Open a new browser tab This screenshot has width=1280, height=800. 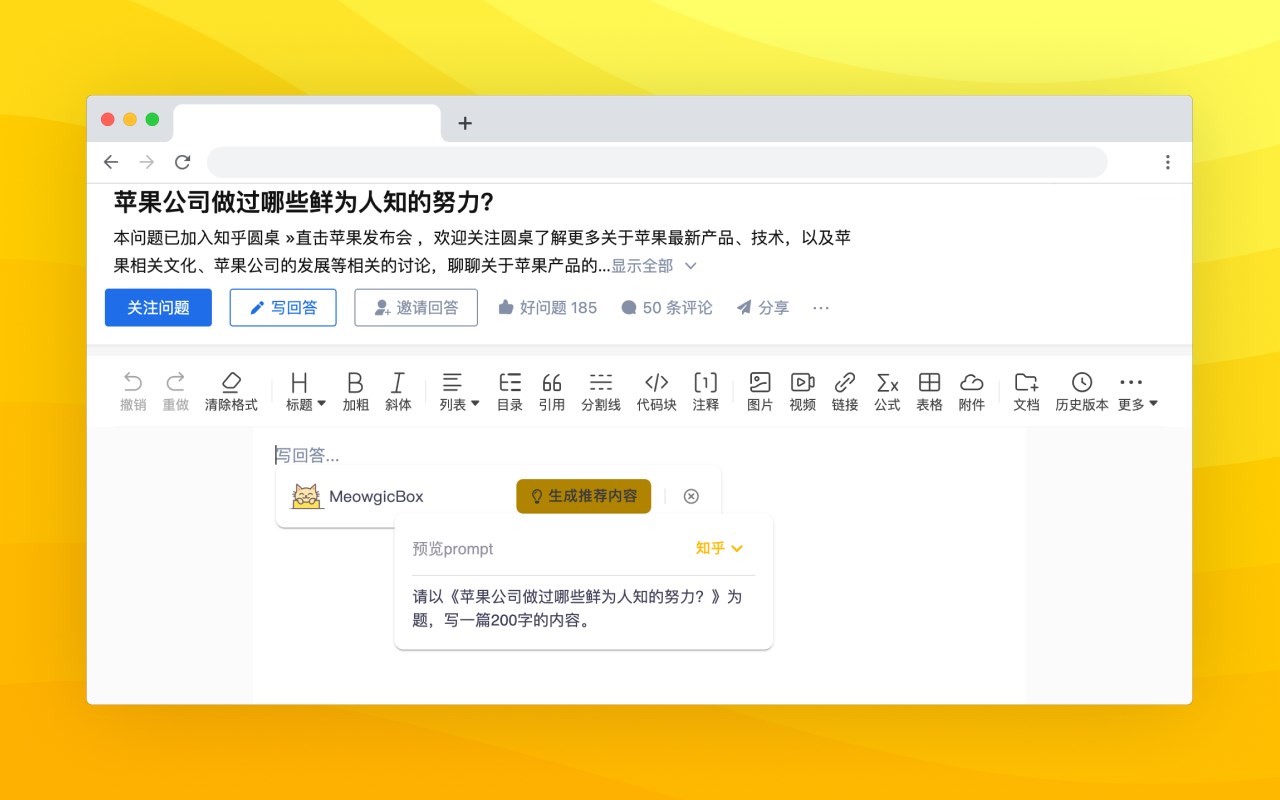(465, 123)
